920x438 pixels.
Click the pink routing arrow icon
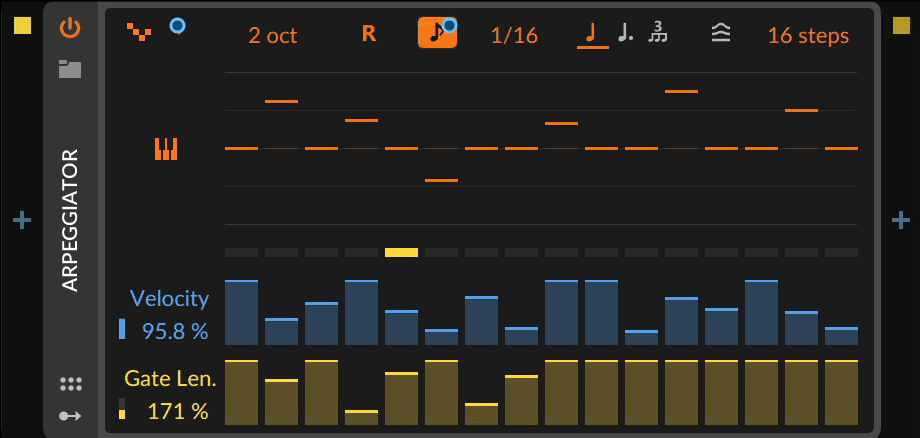tap(69, 415)
